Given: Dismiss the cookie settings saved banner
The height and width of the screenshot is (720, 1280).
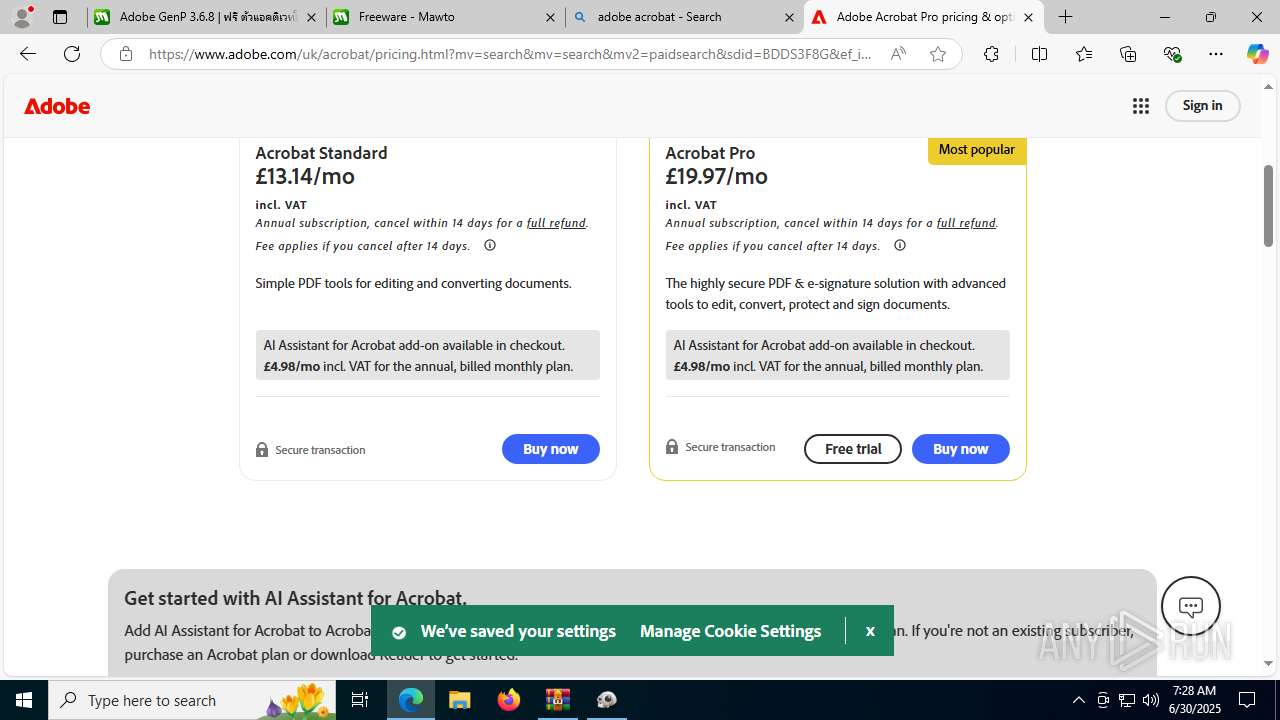Looking at the screenshot, I should (870, 631).
